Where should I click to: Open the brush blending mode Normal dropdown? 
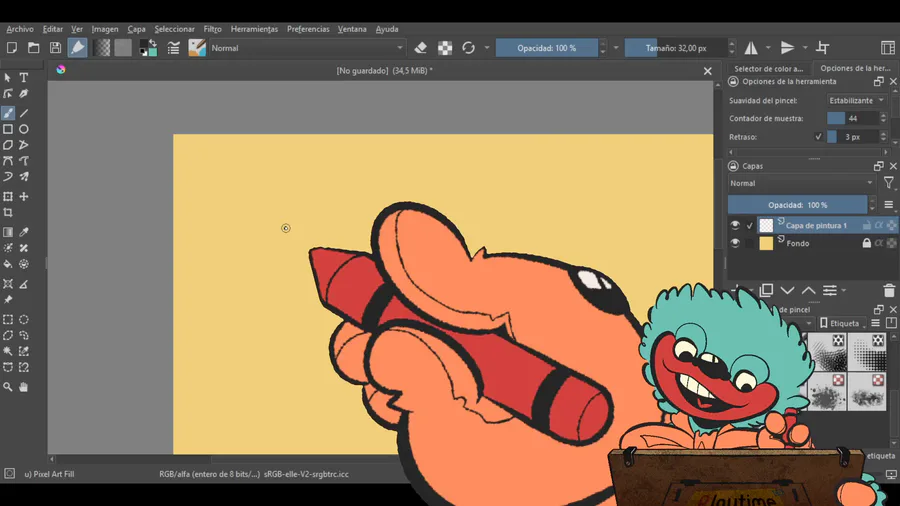(307, 48)
